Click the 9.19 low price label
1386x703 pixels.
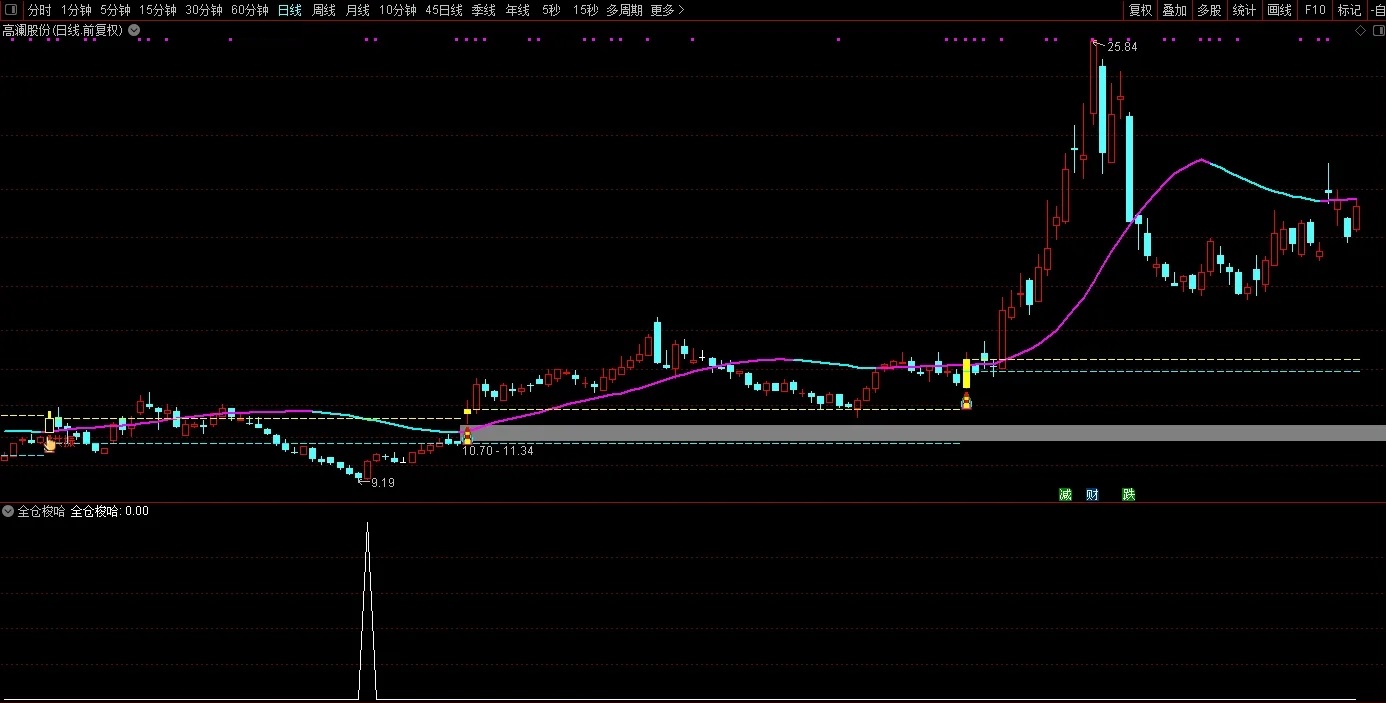click(382, 483)
